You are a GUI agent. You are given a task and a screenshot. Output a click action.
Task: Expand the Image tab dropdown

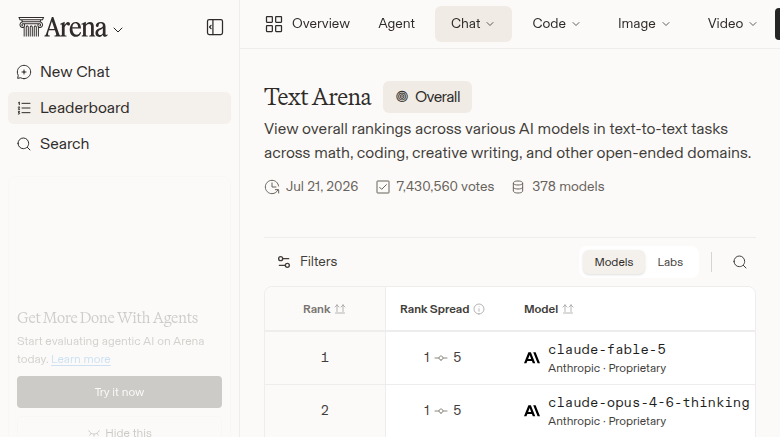tap(666, 24)
